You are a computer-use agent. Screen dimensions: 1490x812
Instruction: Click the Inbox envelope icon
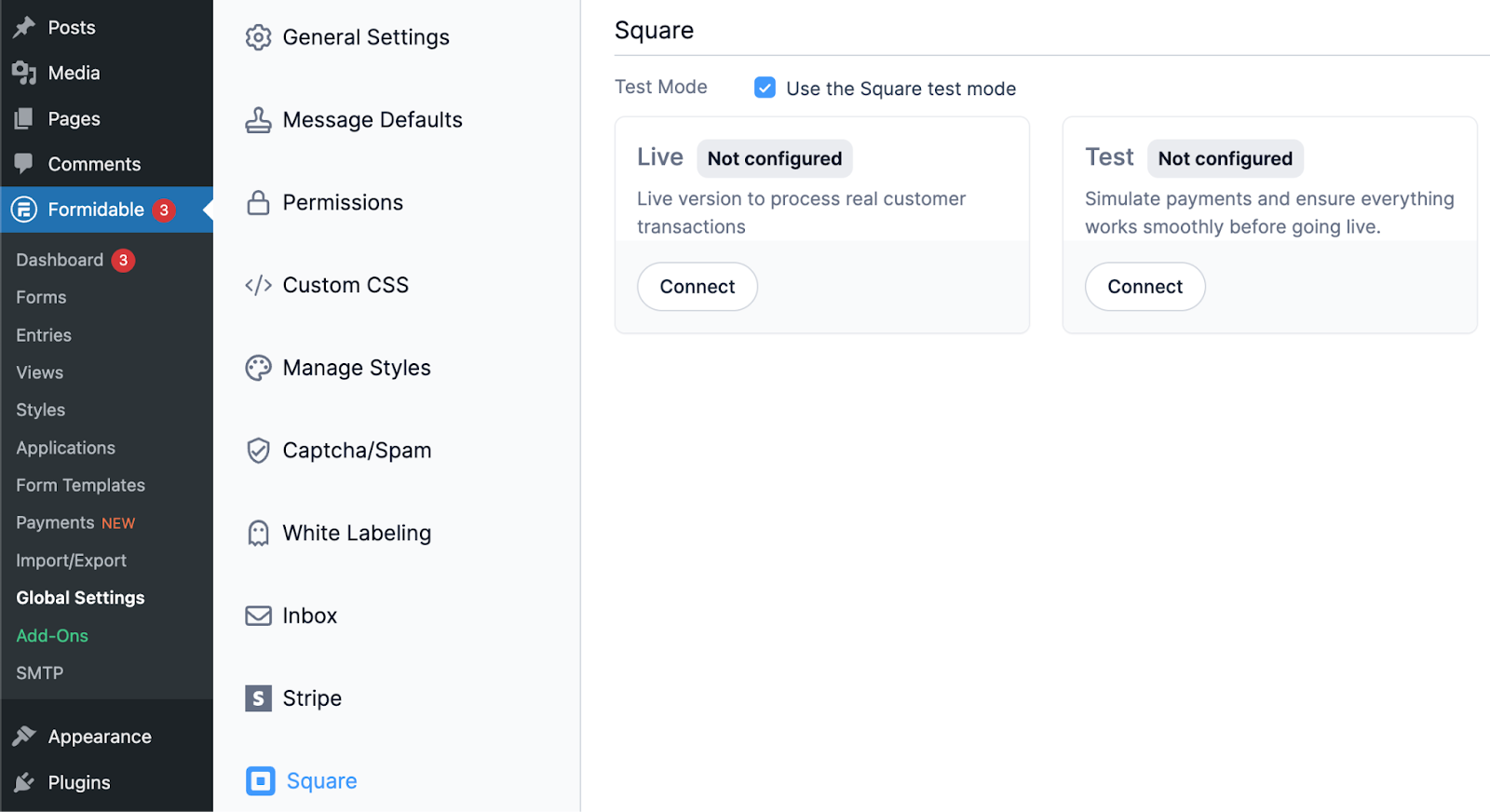click(x=258, y=616)
